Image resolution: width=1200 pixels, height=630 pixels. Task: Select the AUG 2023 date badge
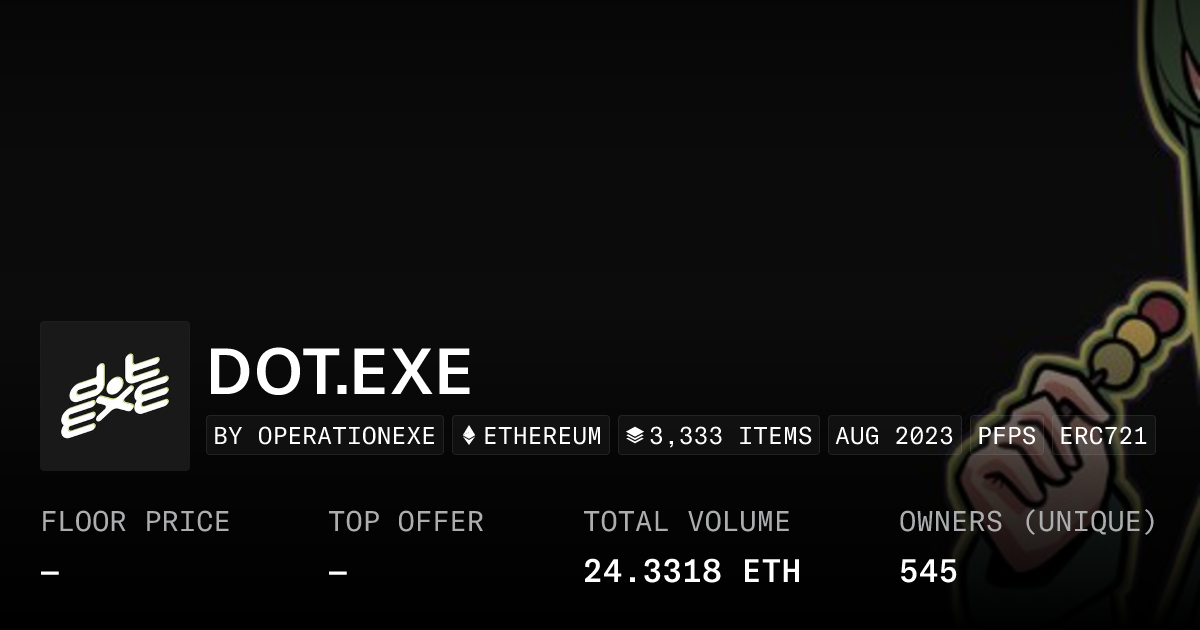(894, 436)
